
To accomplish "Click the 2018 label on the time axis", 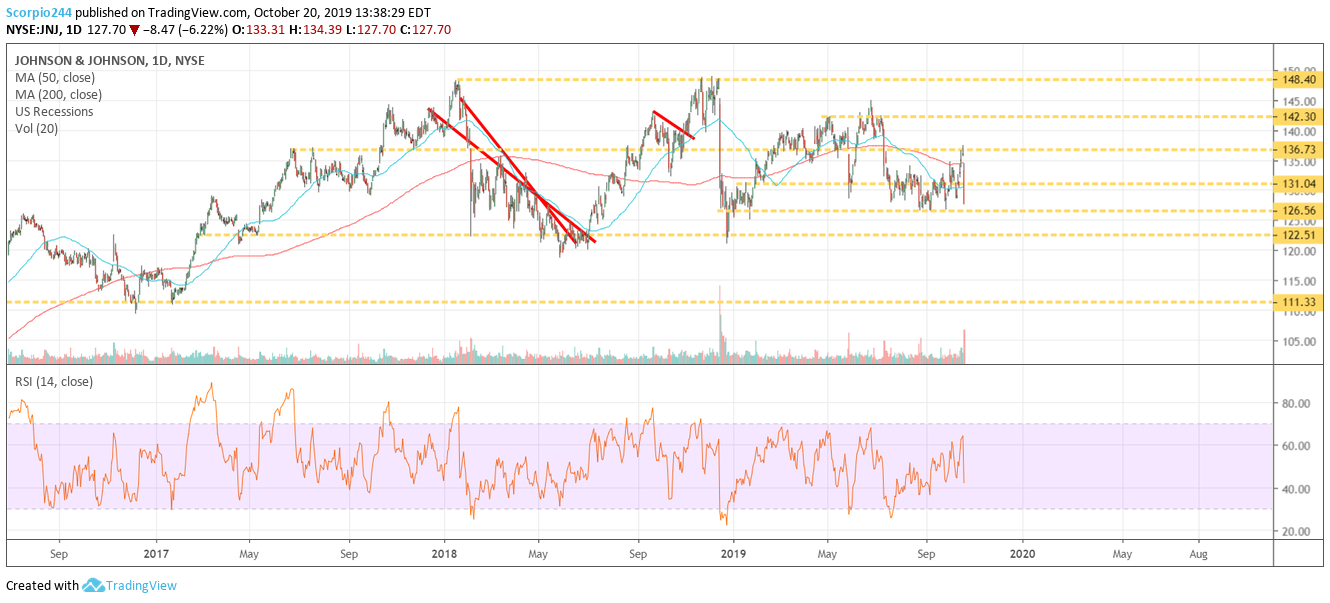I will 445,552.
